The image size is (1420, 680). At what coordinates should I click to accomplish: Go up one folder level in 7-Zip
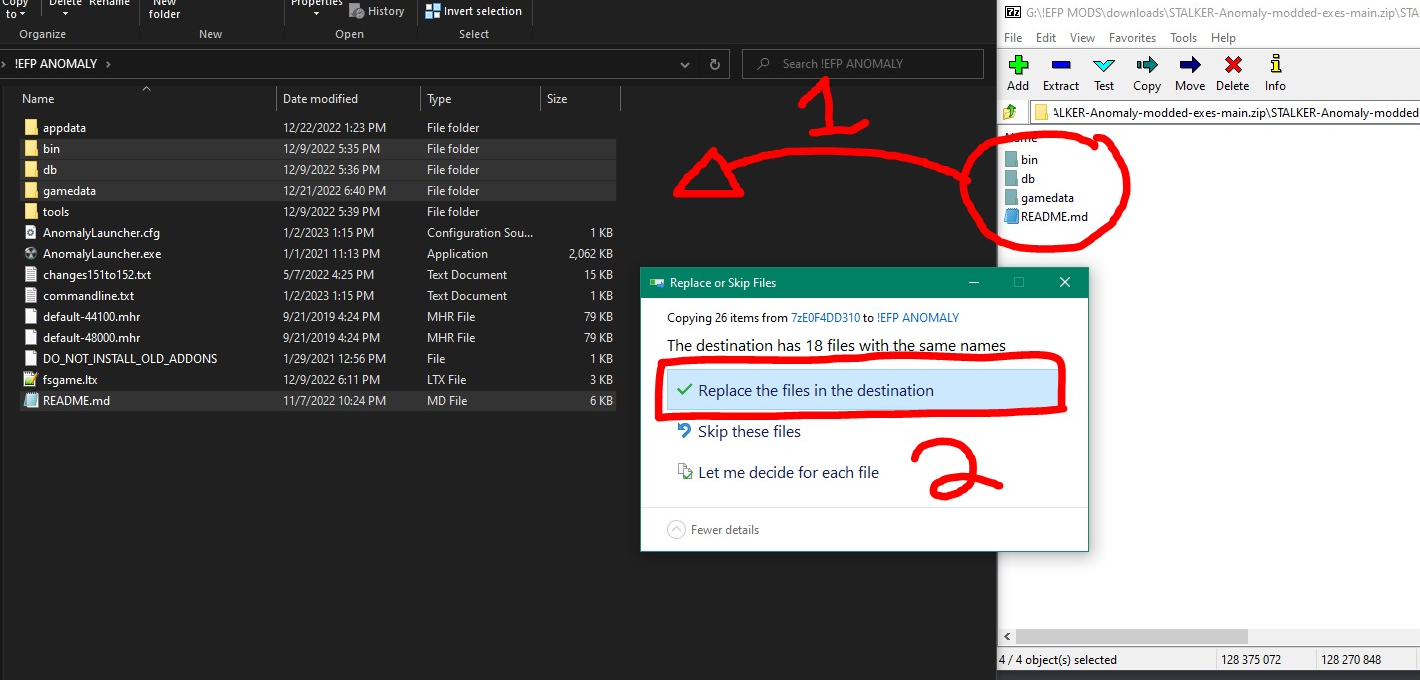[1010, 112]
